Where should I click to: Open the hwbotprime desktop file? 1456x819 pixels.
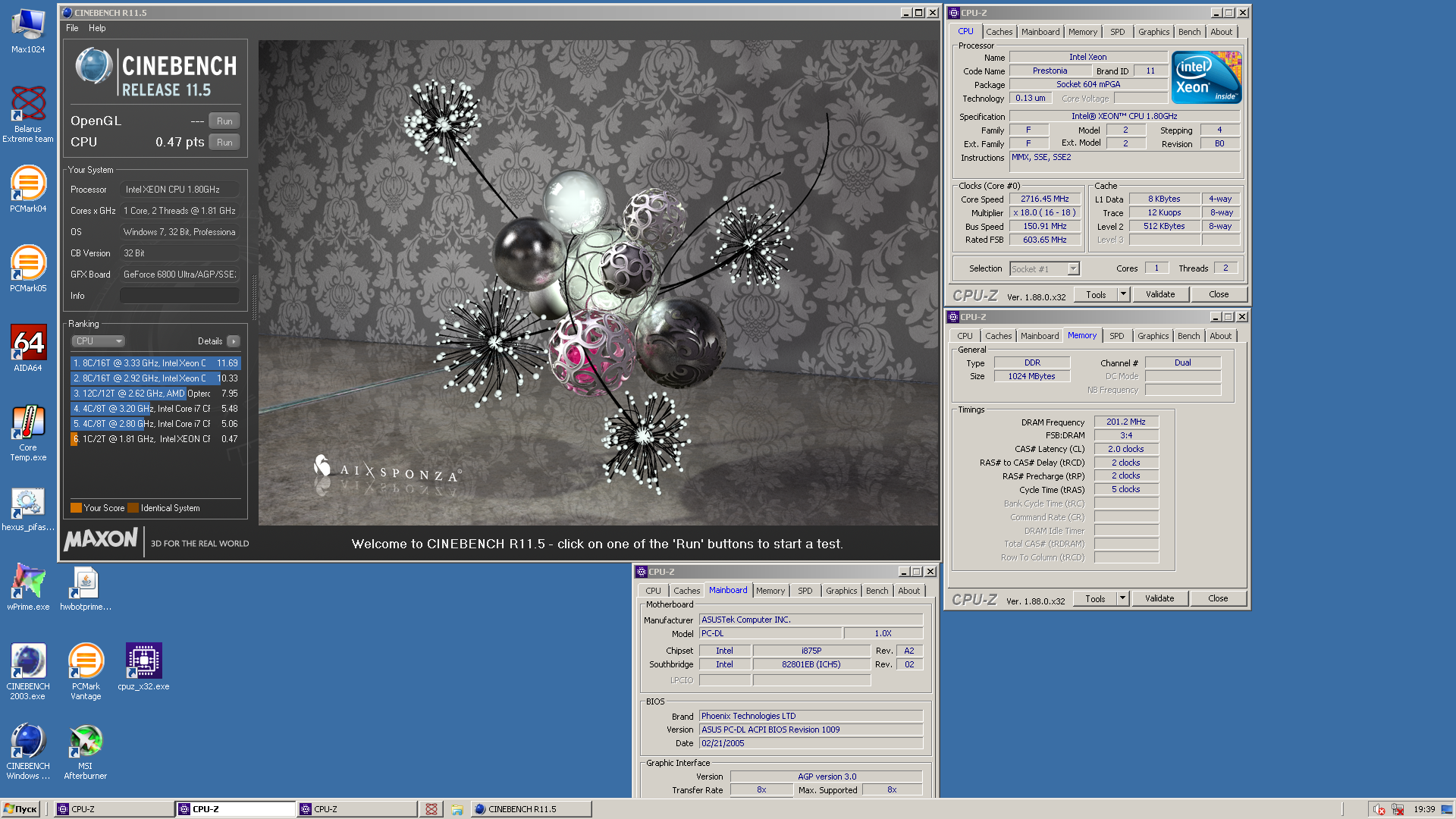(86, 588)
